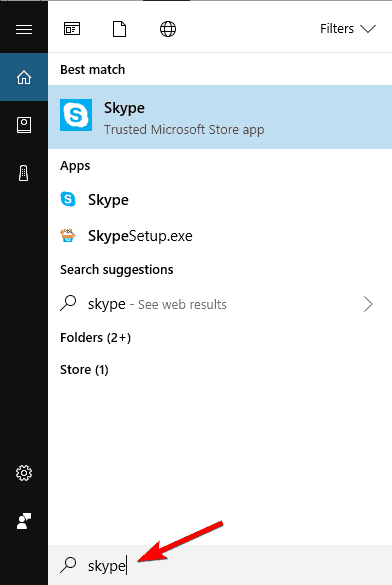
Task: Expand the web results chevron arrow
Action: click(368, 304)
